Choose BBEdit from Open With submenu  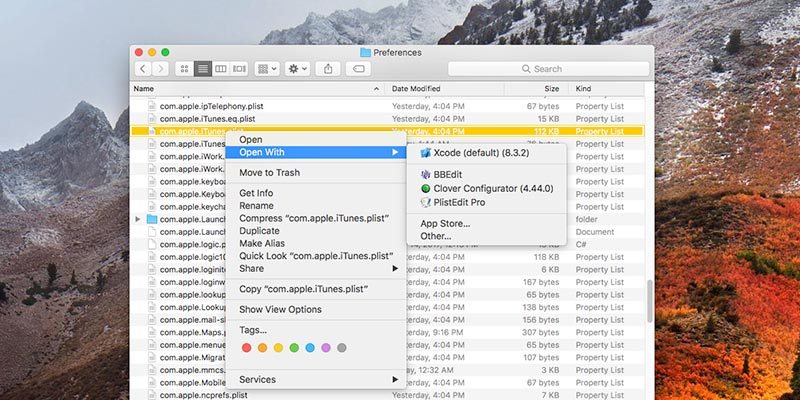point(448,174)
